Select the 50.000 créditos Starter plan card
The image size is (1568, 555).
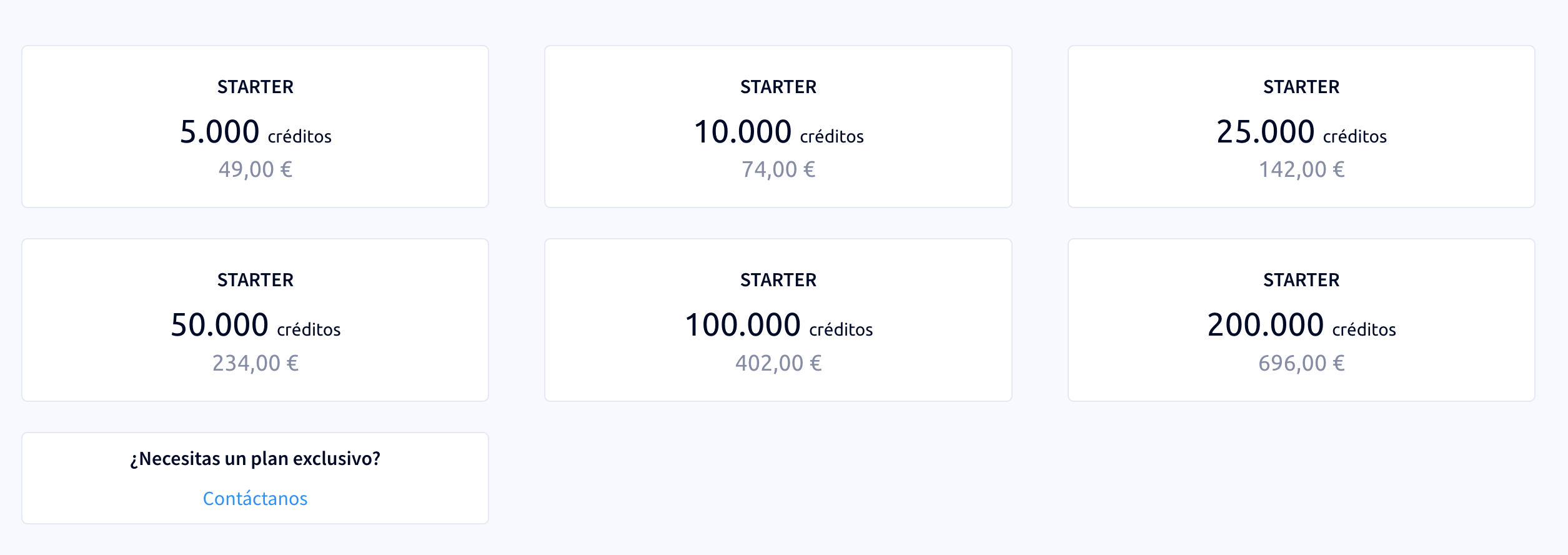pos(255,320)
